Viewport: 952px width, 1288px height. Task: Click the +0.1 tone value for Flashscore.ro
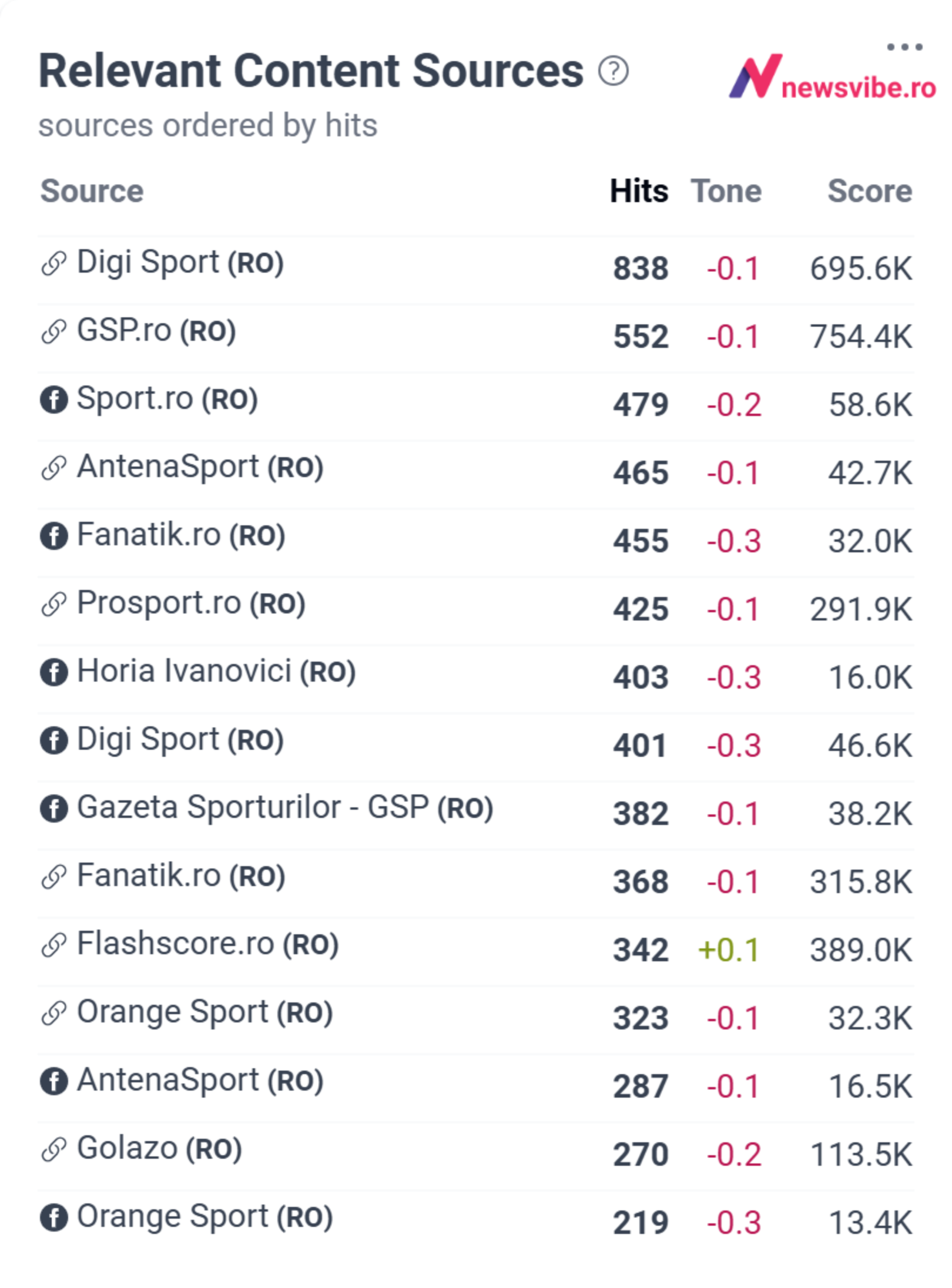pos(729,950)
